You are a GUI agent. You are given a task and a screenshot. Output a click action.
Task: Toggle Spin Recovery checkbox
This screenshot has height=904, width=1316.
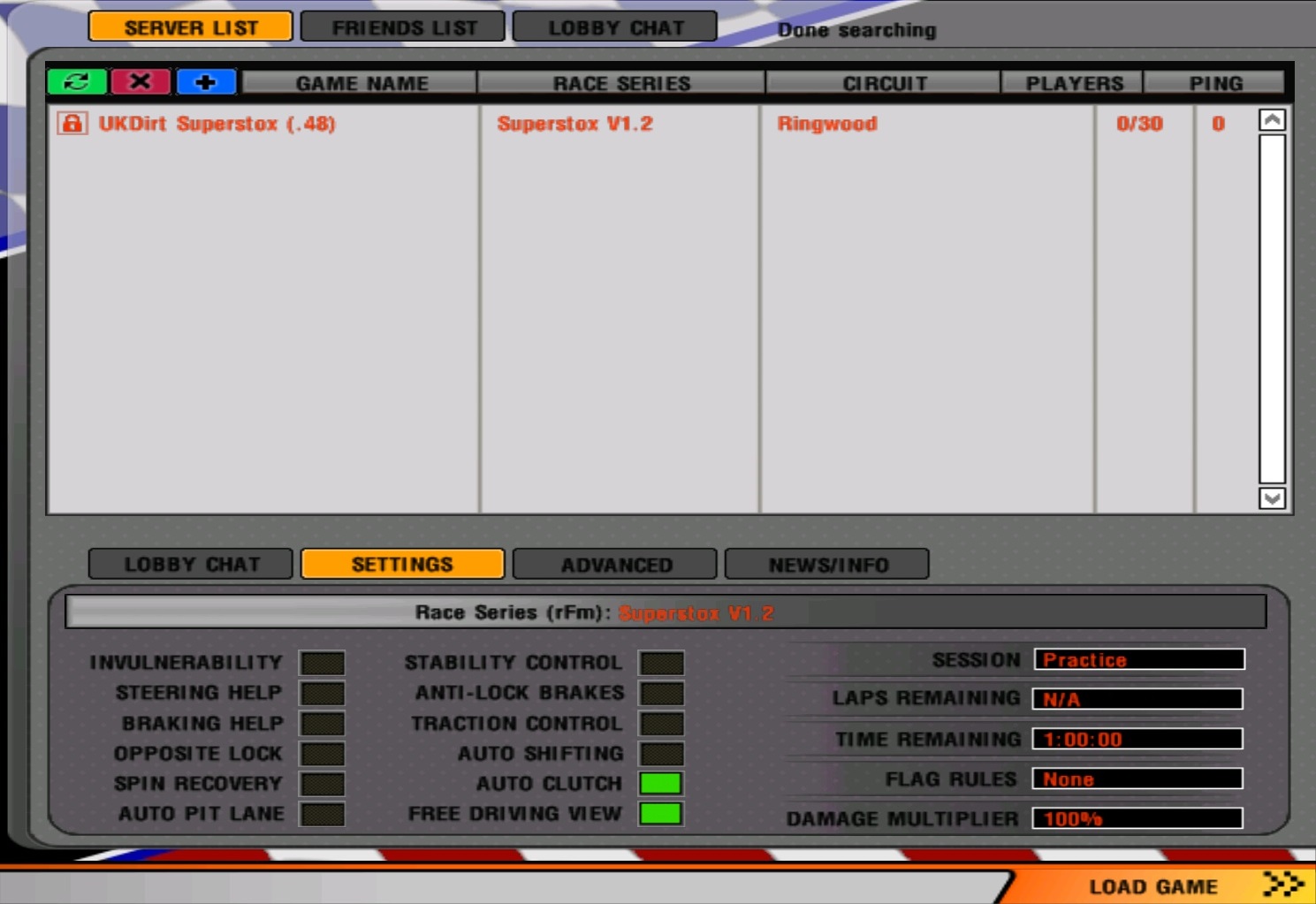coord(322,784)
